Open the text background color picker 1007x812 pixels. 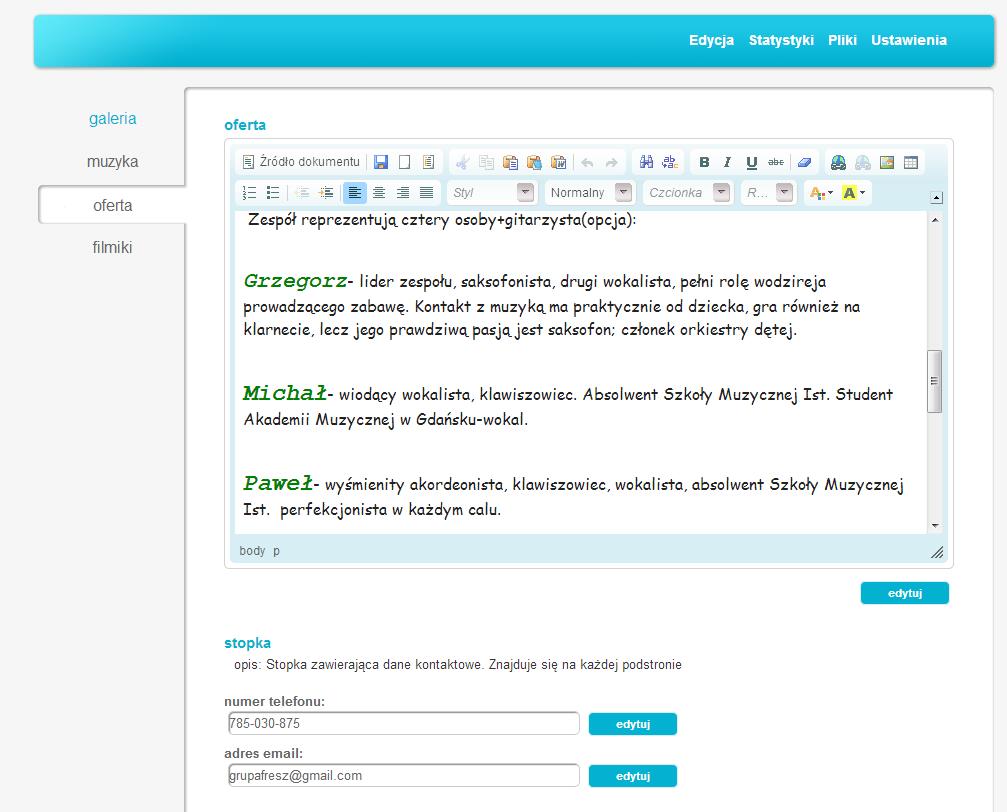coord(854,193)
